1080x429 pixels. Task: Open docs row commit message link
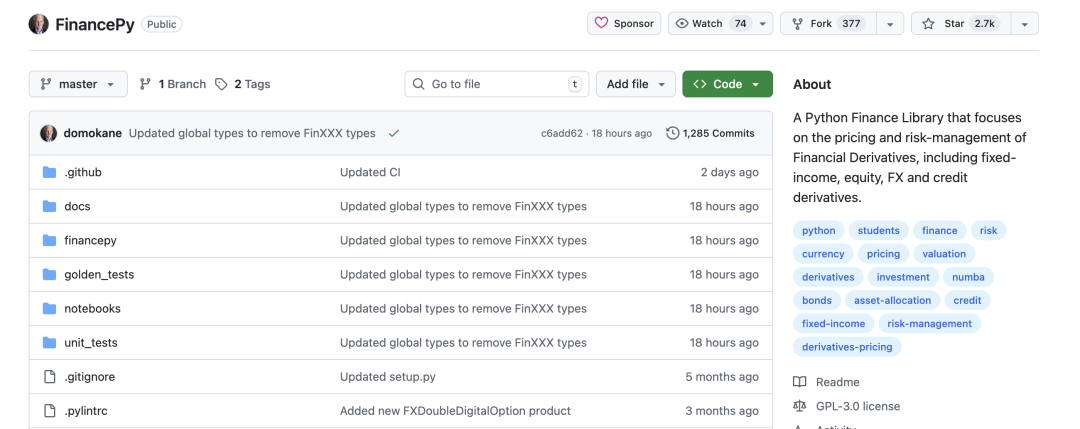click(464, 206)
